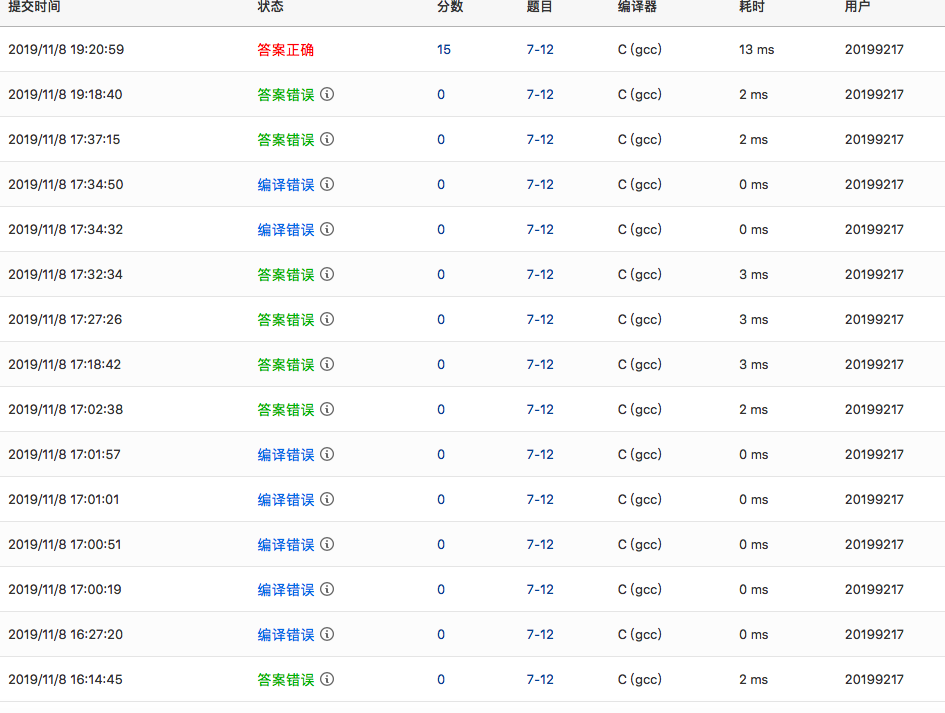Select timestamp 2019/11/8 17:27:26
Image resolution: width=945 pixels, height=713 pixels.
(x=65, y=319)
